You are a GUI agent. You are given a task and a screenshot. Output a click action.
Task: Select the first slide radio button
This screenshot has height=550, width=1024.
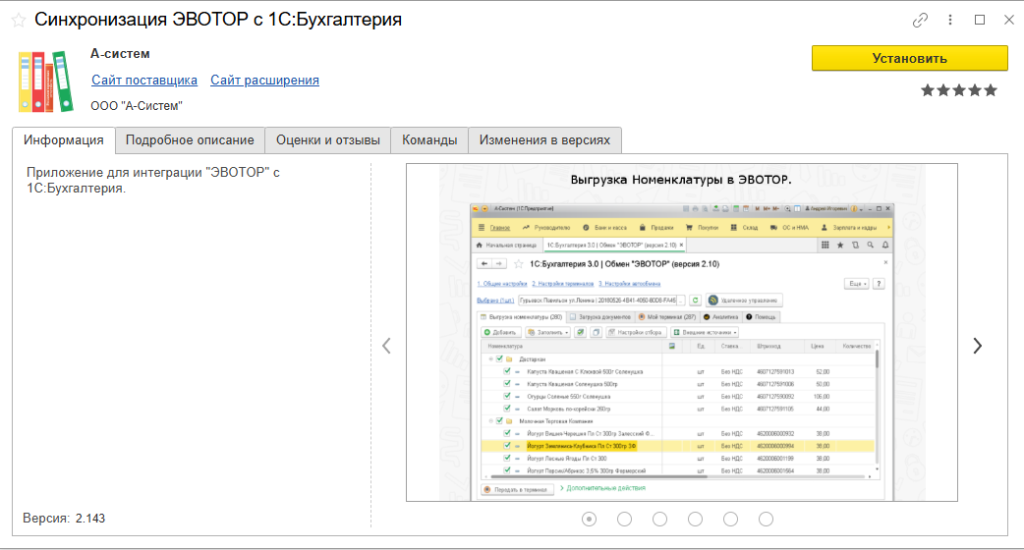point(589,519)
